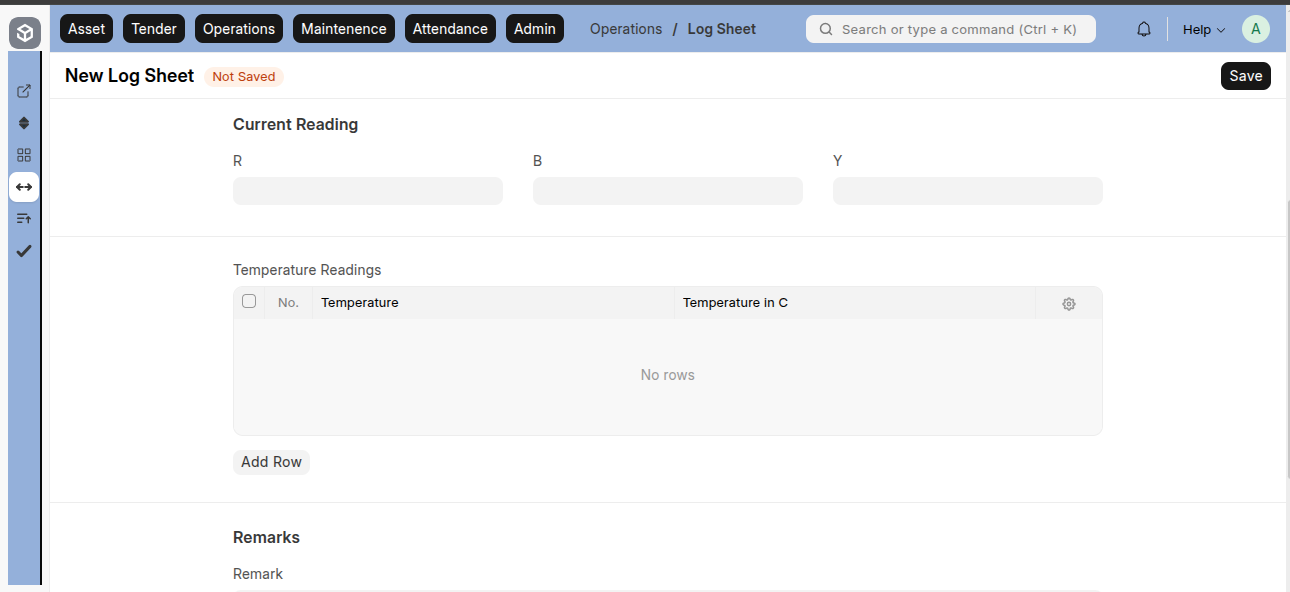The image size is (1290, 592).
Task: Click Operations in the breadcrumb
Action: (x=625, y=29)
